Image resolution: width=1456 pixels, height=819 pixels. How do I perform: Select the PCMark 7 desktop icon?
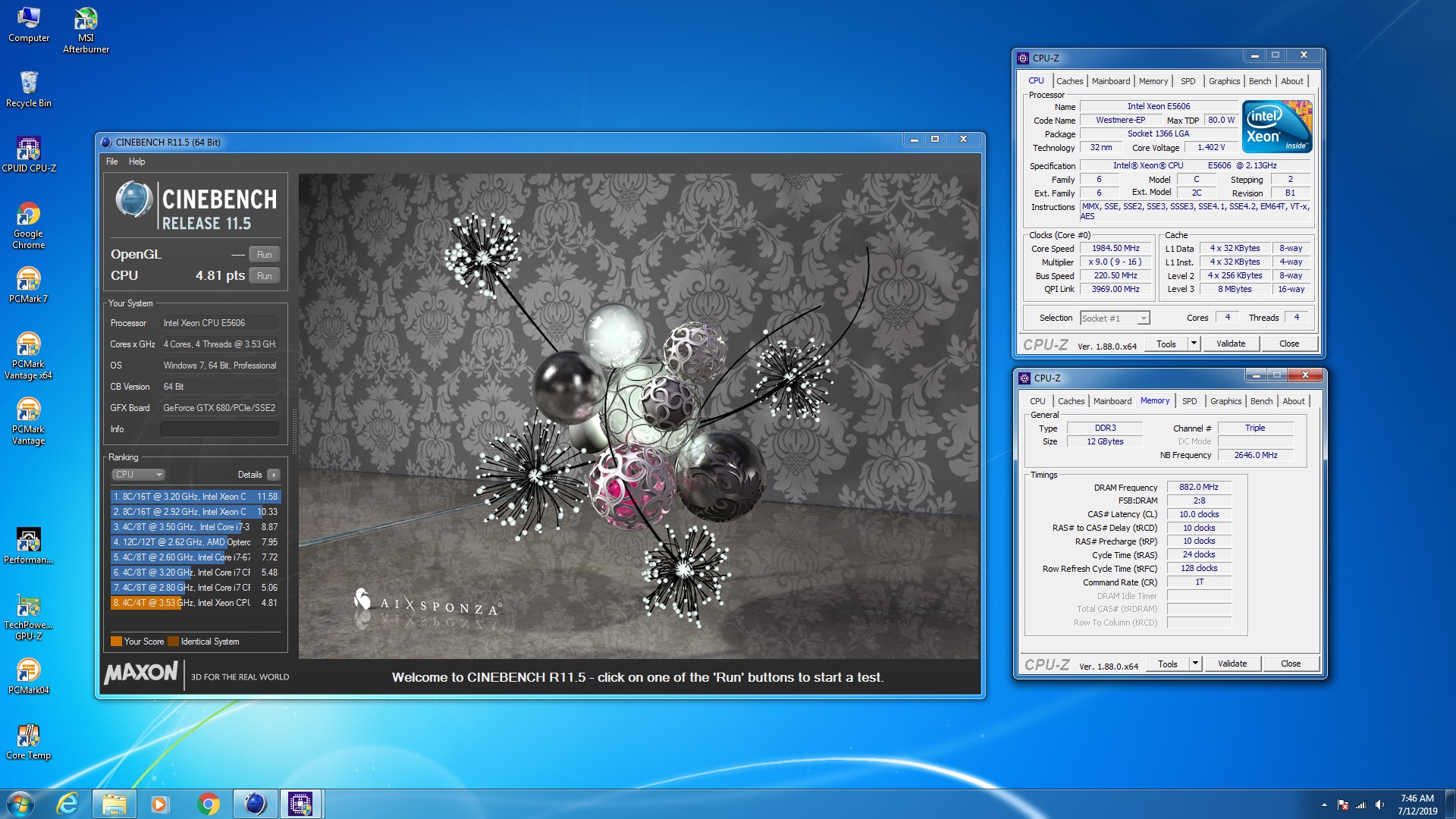tap(29, 285)
